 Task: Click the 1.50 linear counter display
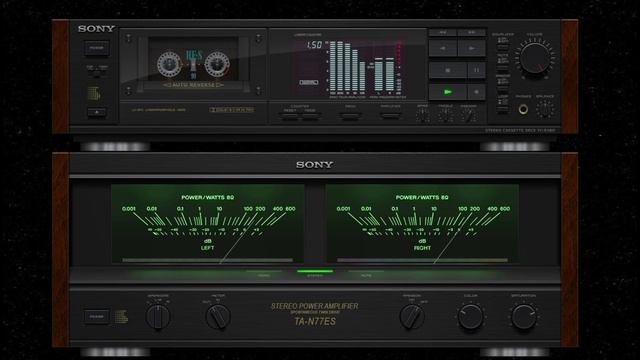click(x=314, y=45)
